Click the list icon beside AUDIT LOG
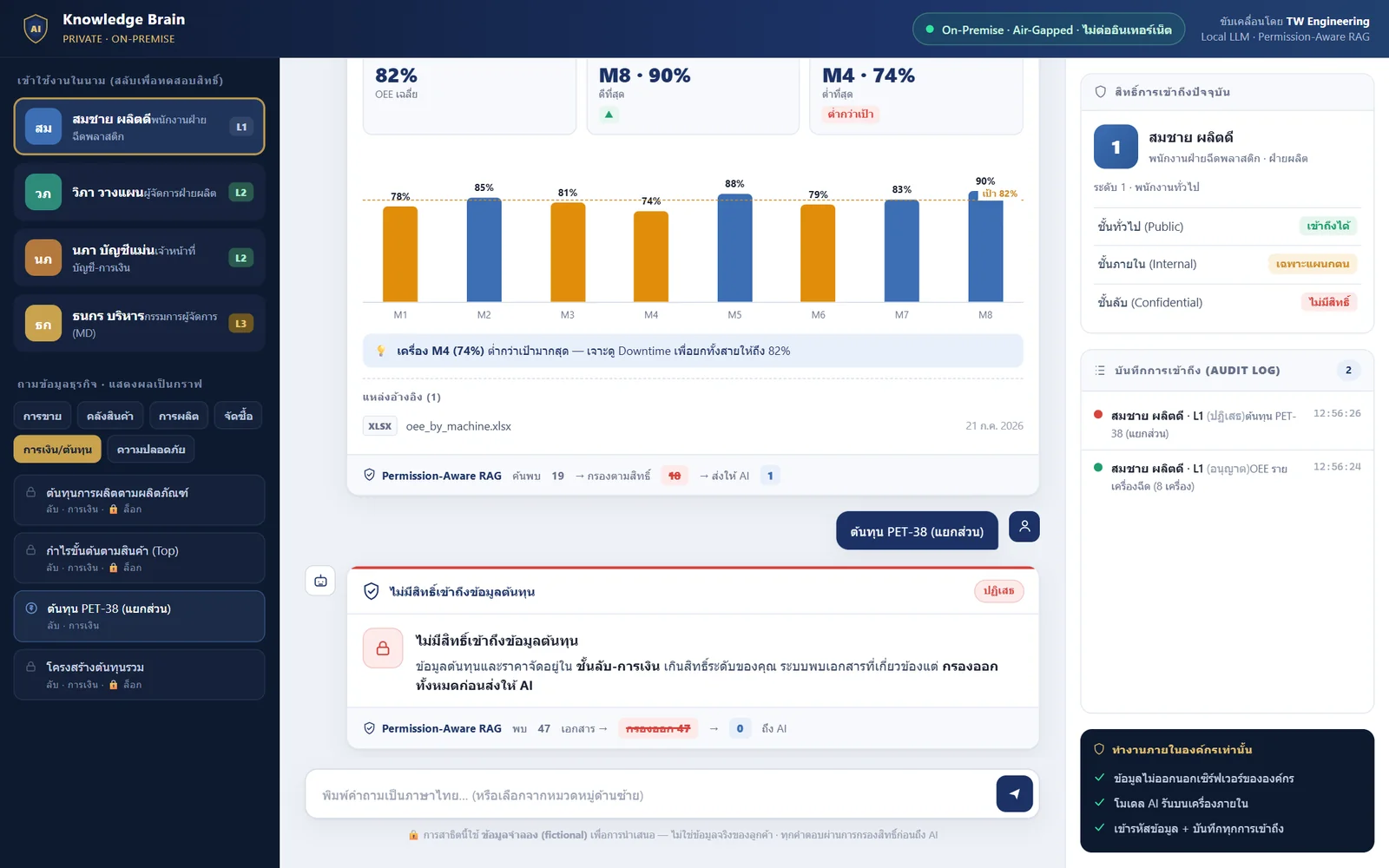 click(x=1101, y=371)
